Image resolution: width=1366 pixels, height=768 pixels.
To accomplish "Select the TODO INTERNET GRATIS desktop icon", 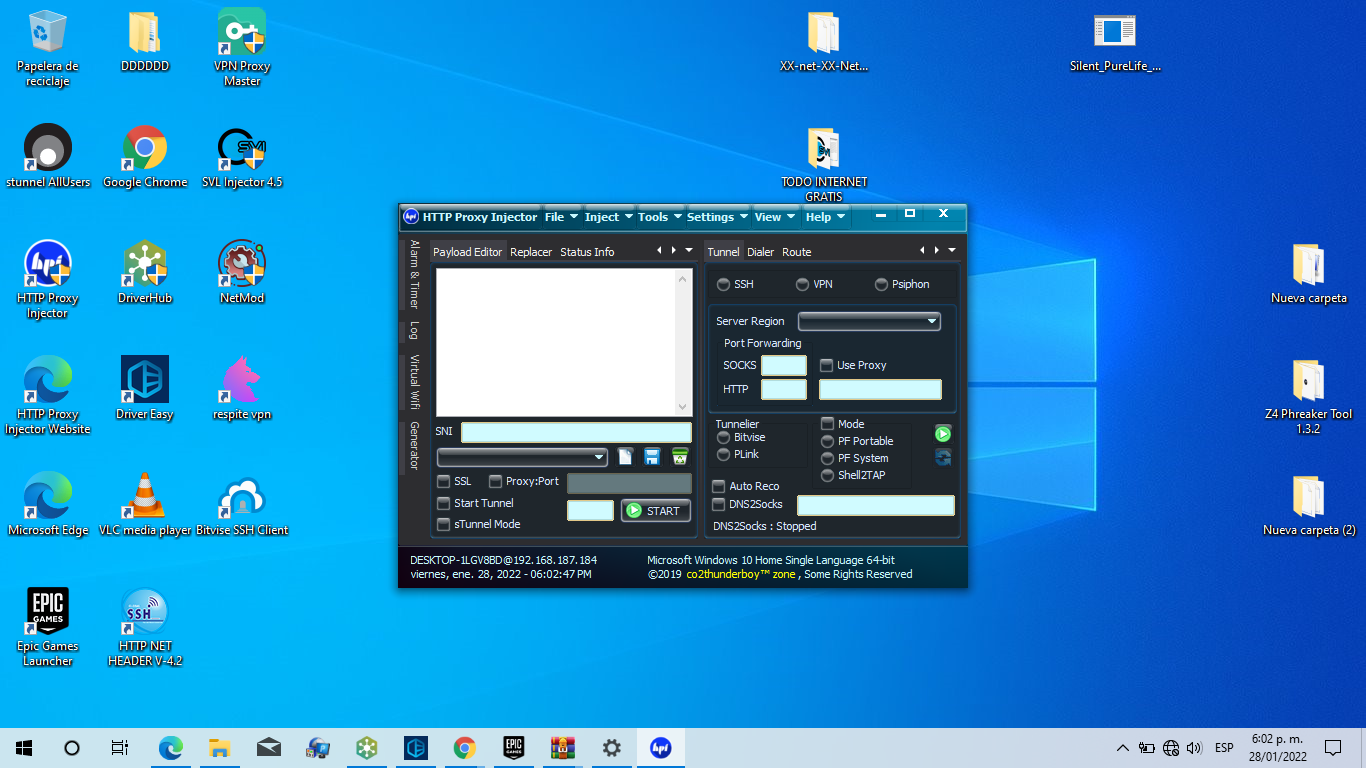I will point(824,164).
